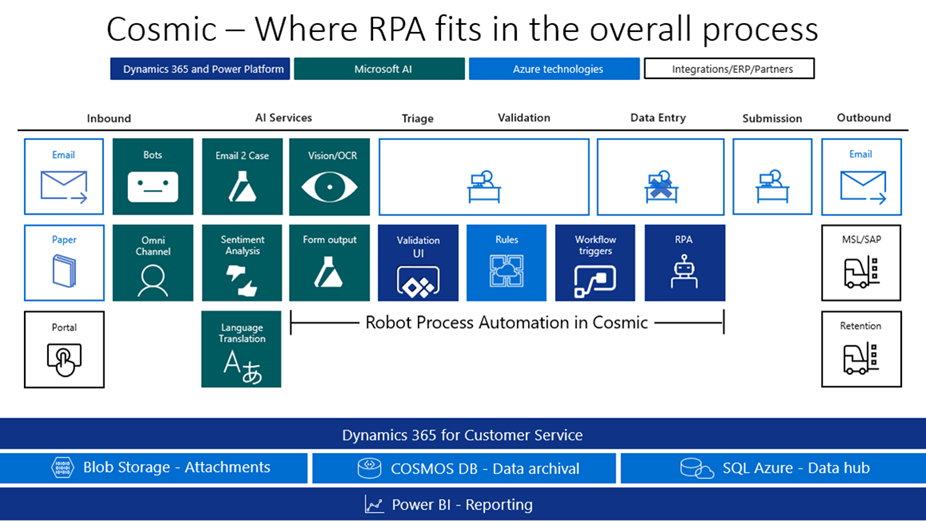Click the Power BI - Reporting bar

click(463, 504)
